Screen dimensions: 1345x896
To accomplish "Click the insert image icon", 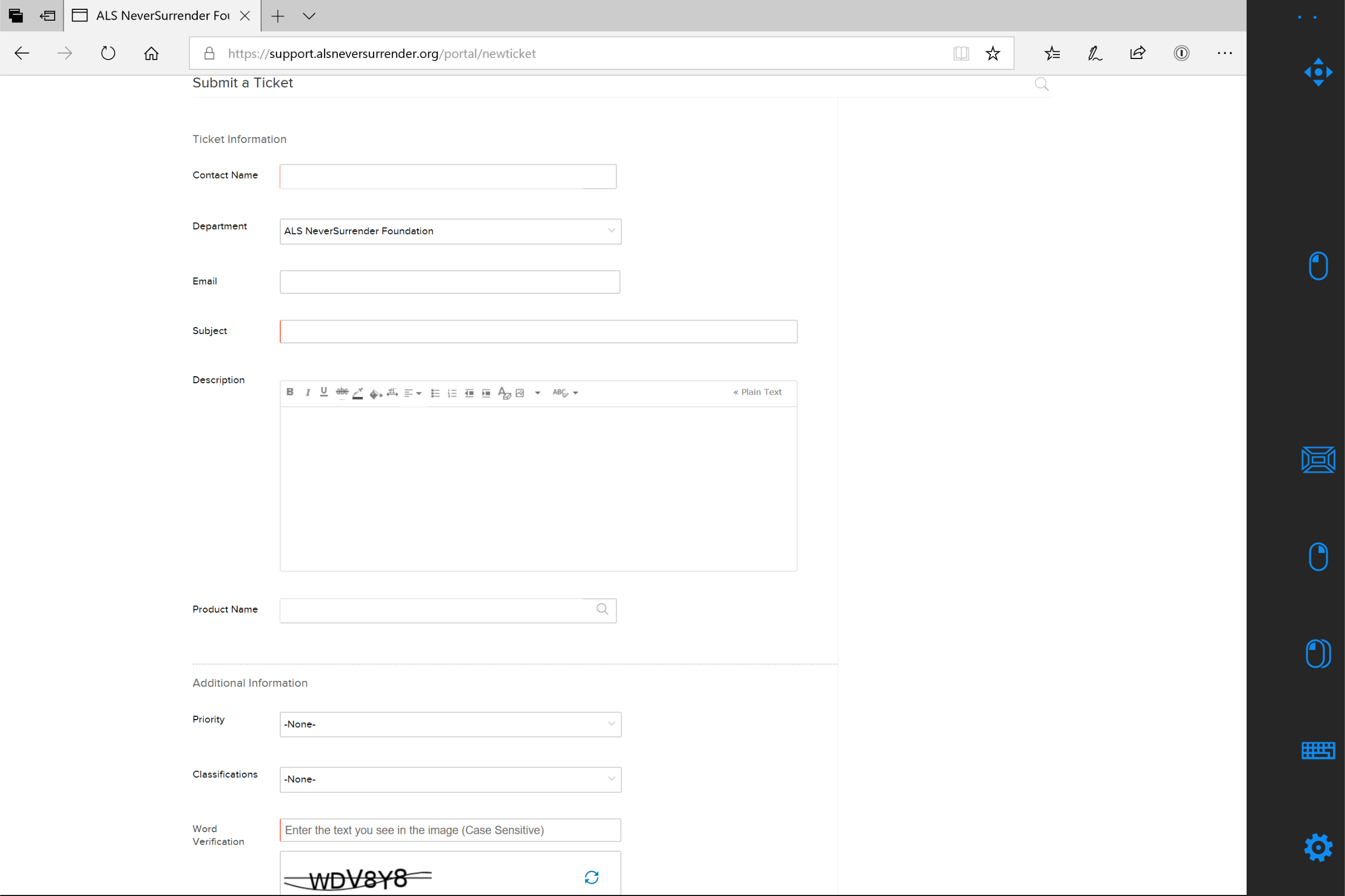I will 520,393.
